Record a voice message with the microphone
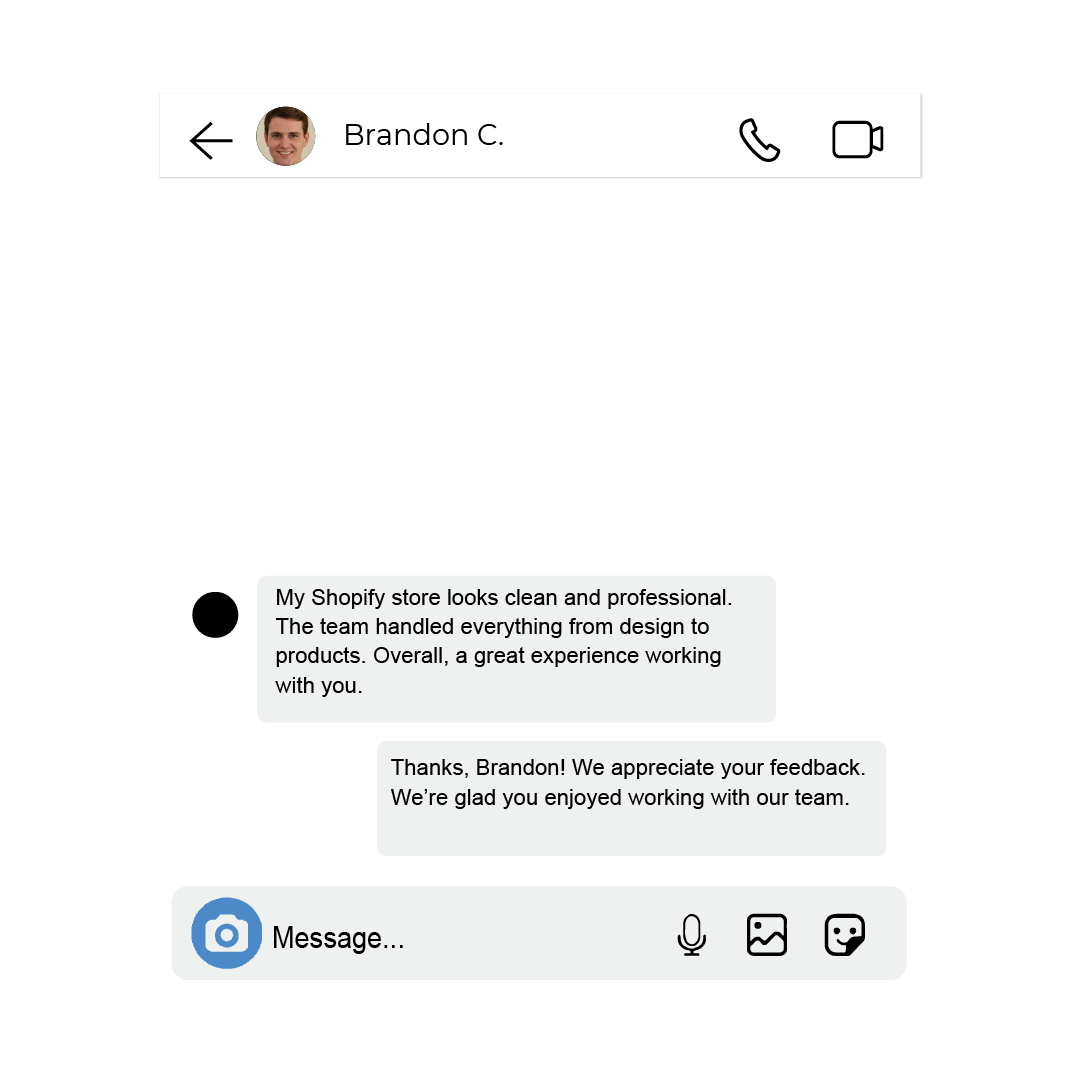 pos(691,935)
